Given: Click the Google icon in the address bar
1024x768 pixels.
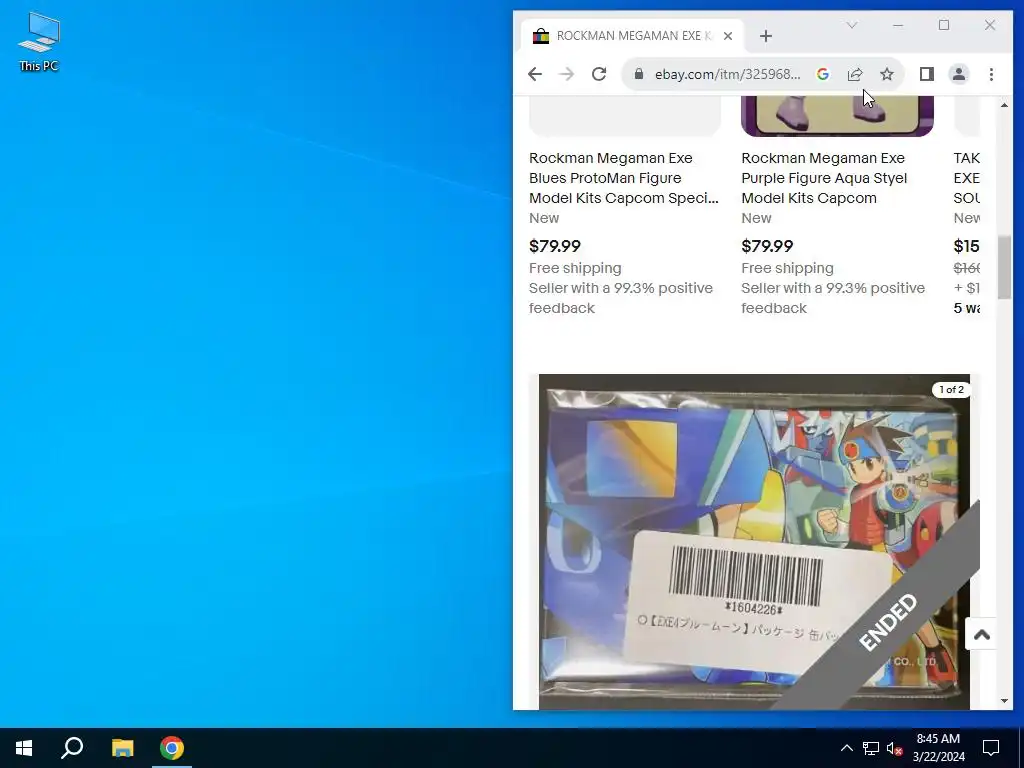Looking at the screenshot, I should [x=823, y=74].
